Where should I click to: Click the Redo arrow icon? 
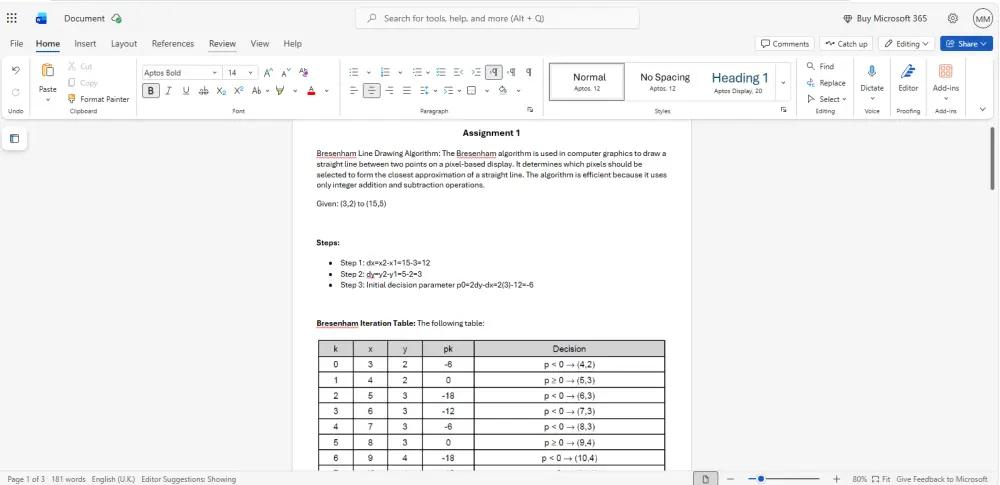click(16, 92)
